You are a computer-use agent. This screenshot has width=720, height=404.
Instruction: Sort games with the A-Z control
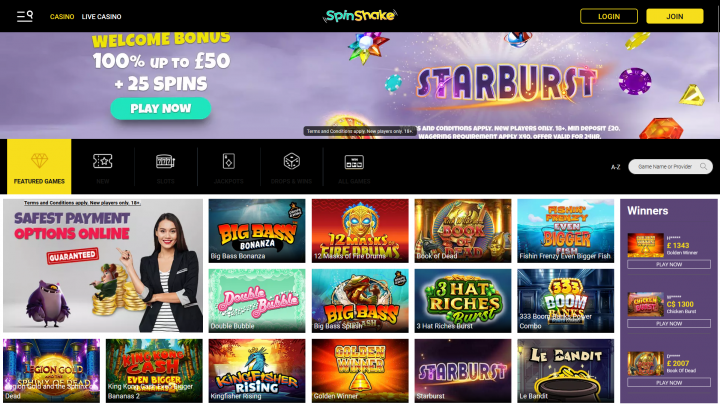[615, 167]
